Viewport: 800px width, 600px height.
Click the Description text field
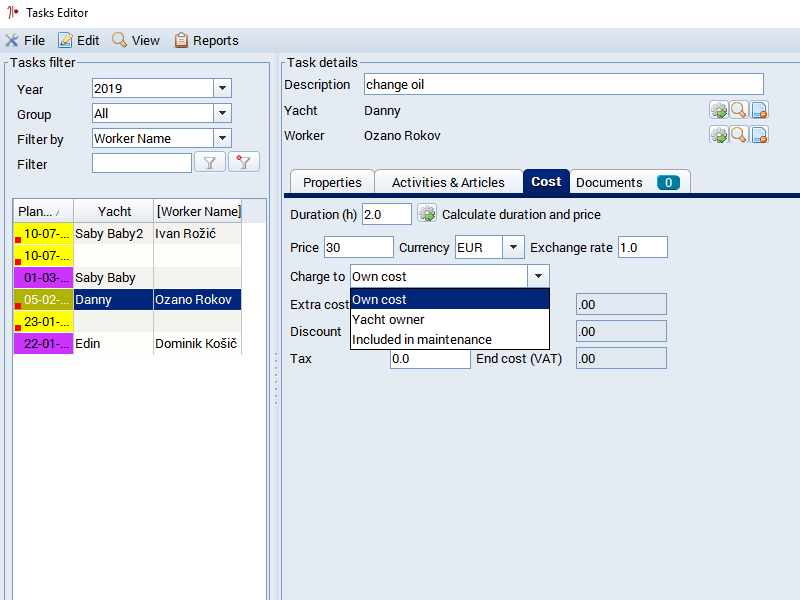tap(563, 85)
